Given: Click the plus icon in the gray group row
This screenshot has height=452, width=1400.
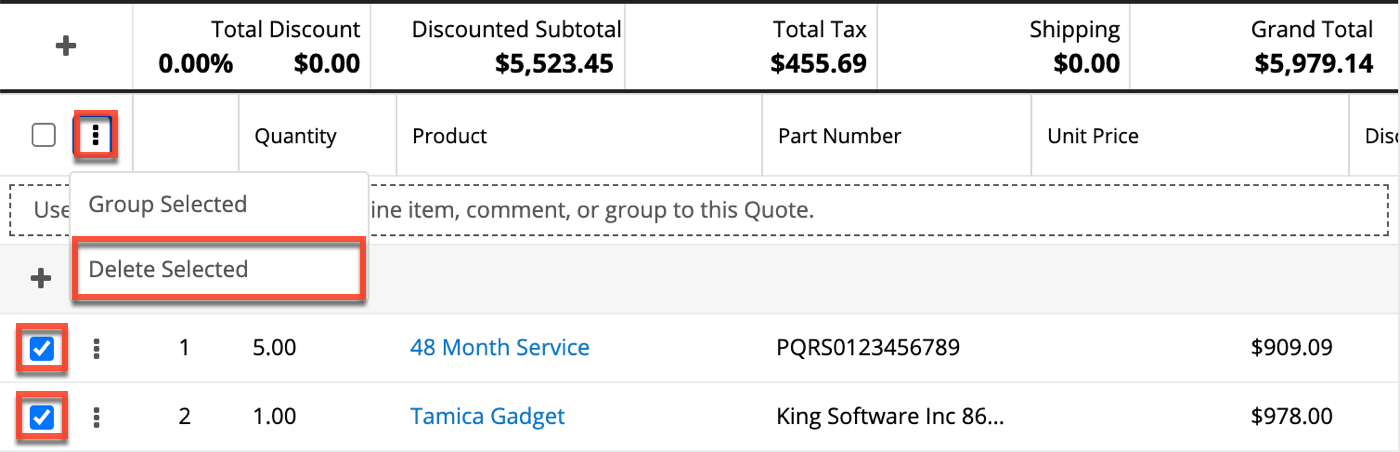Looking at the screenshot, I should coord(41,279).
